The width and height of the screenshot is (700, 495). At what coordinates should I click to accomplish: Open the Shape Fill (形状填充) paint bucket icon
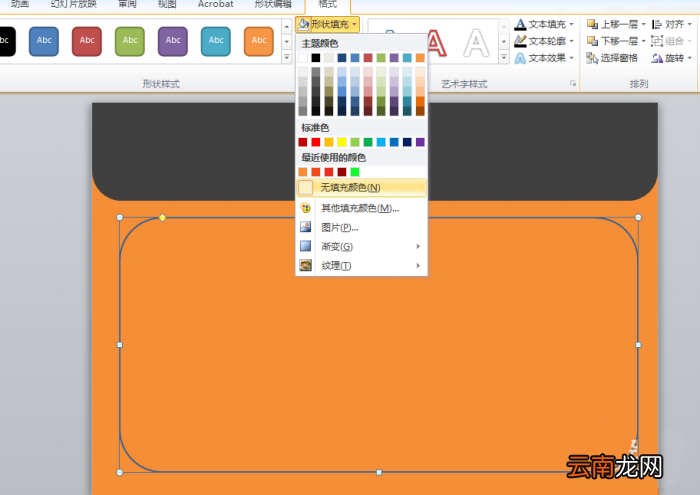click(303, 24)
